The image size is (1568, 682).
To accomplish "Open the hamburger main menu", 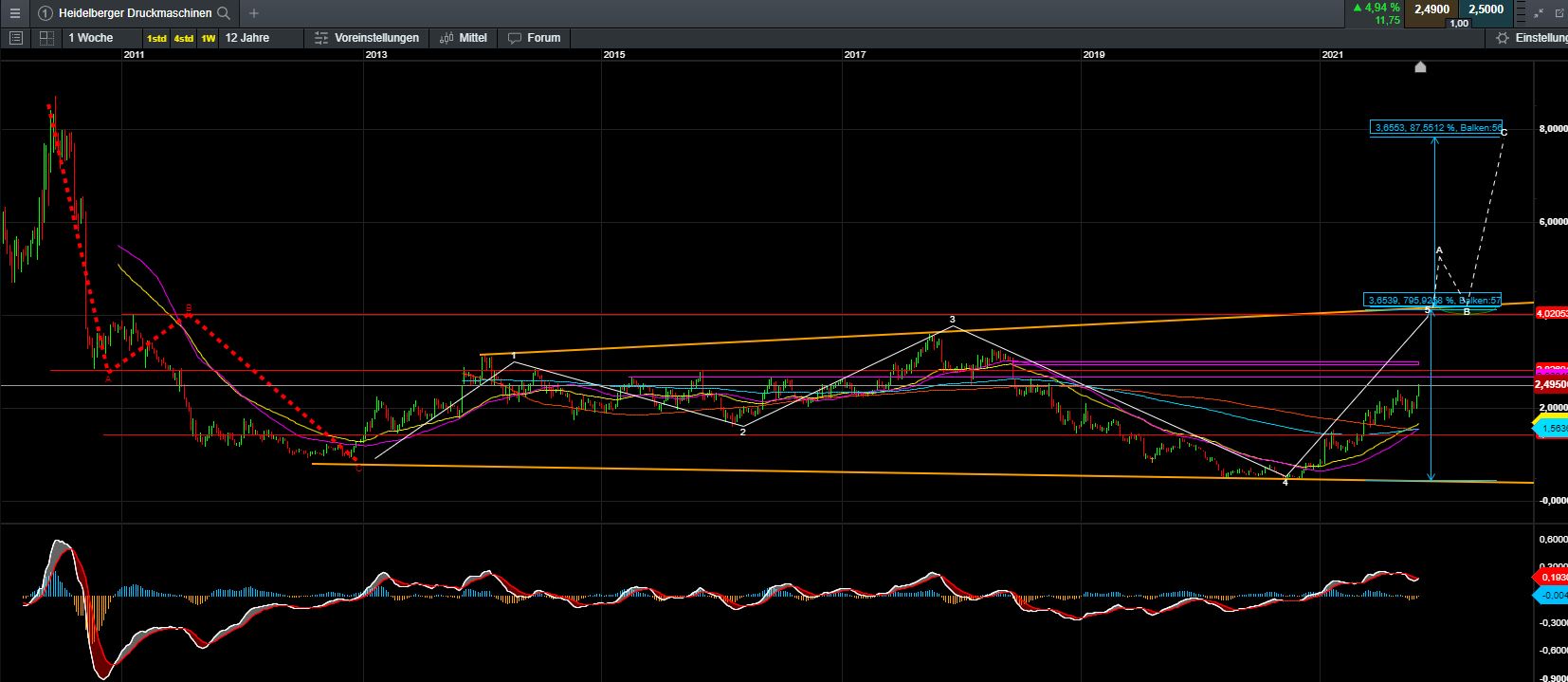I will [14, 13].
